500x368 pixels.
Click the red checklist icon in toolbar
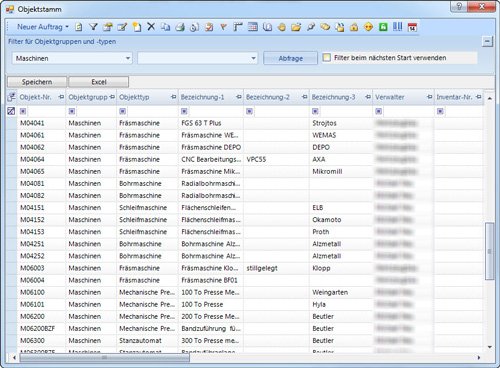pyautogui.click(x=209, y=27)
